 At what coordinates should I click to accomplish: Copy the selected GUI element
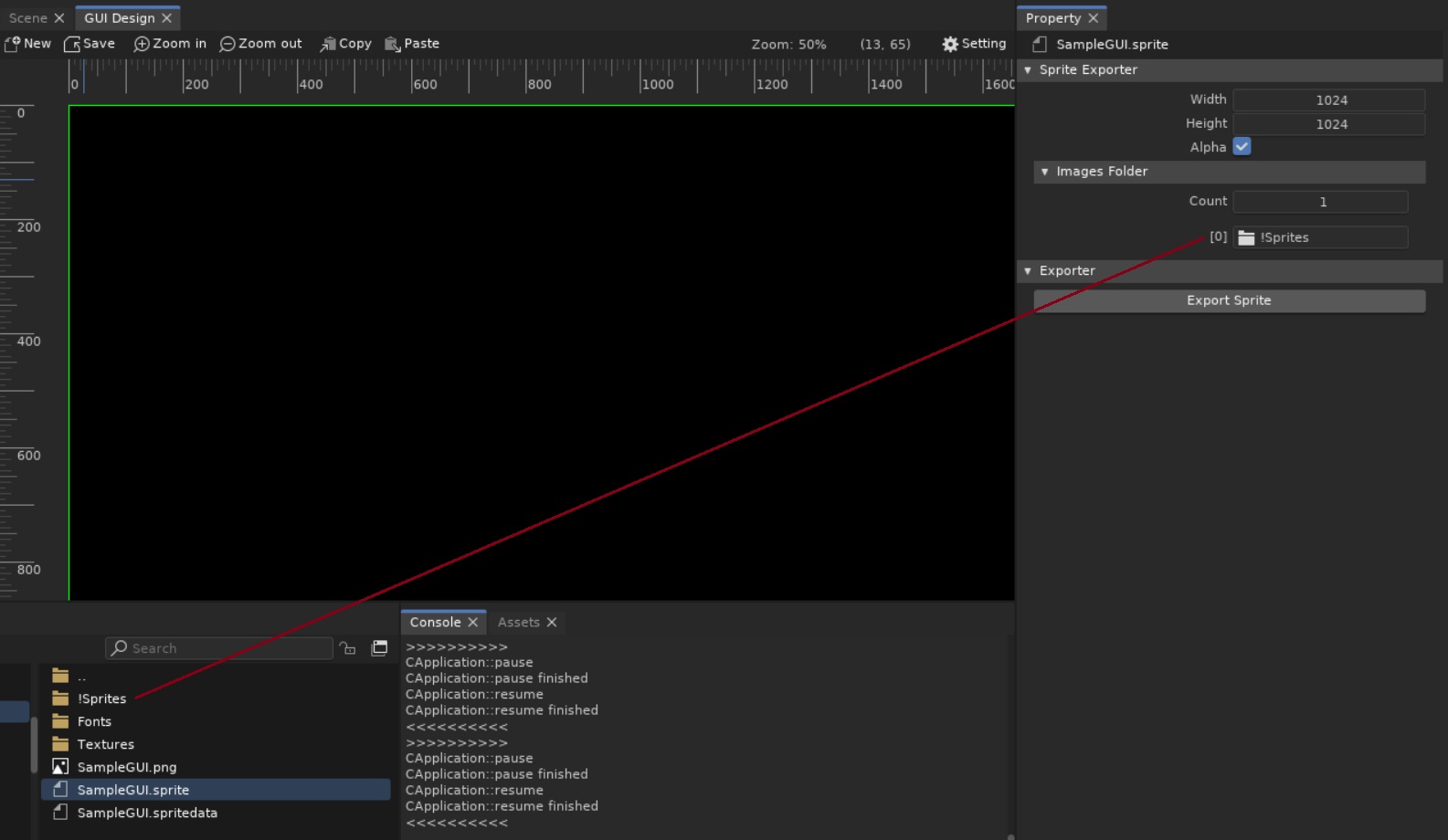point(345,44)
